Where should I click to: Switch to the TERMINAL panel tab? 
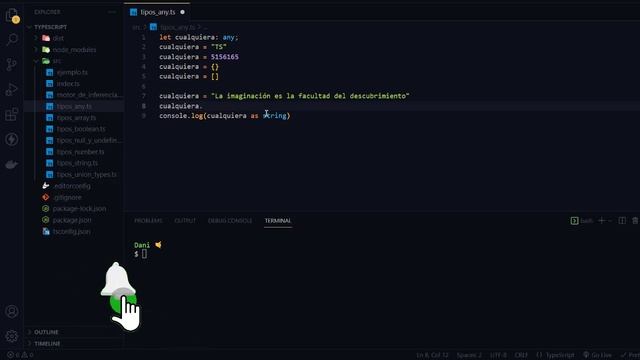pos(278,220)
